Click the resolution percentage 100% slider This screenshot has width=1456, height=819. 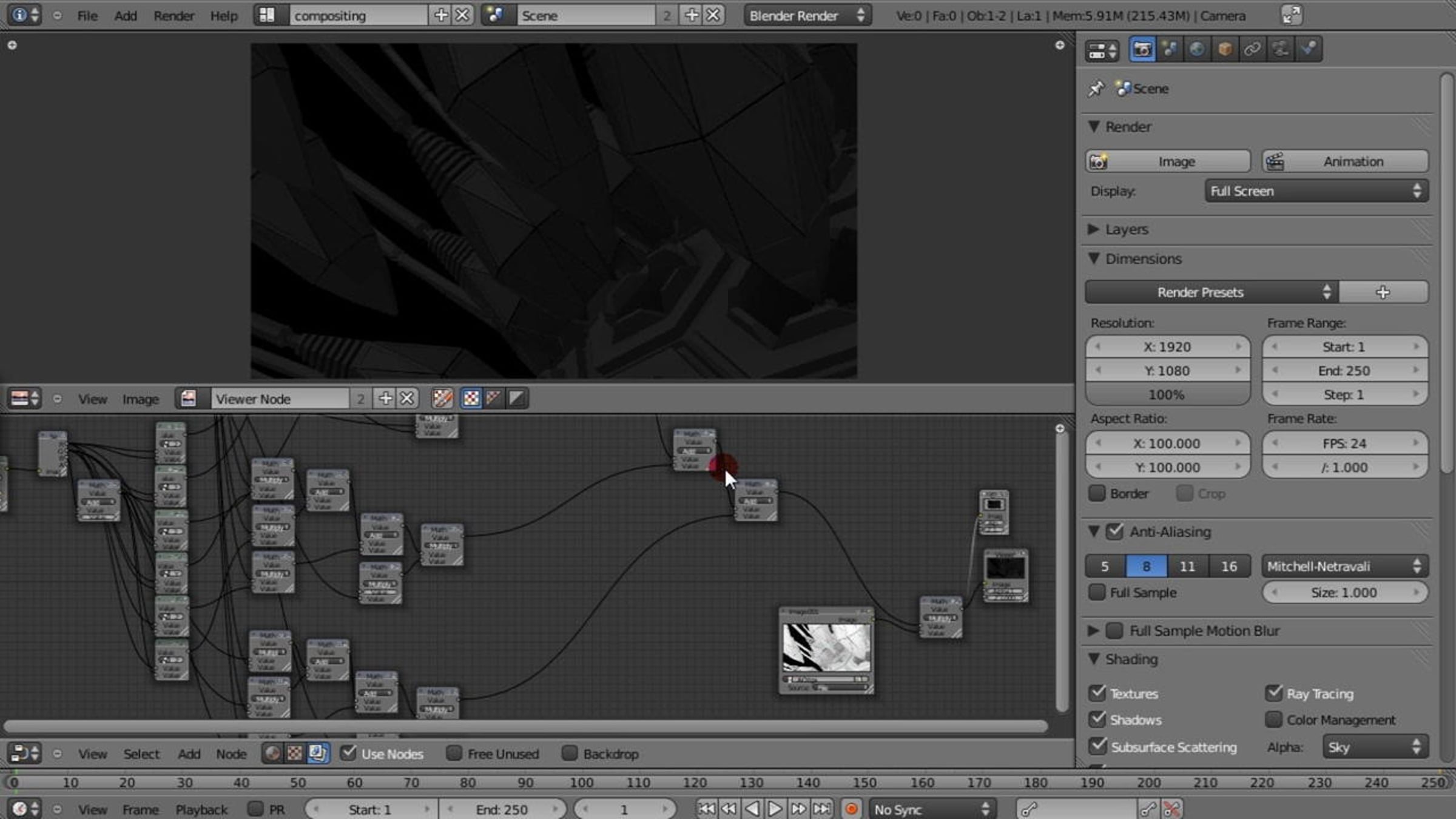pyautogui.click(x=1167, y=395)
